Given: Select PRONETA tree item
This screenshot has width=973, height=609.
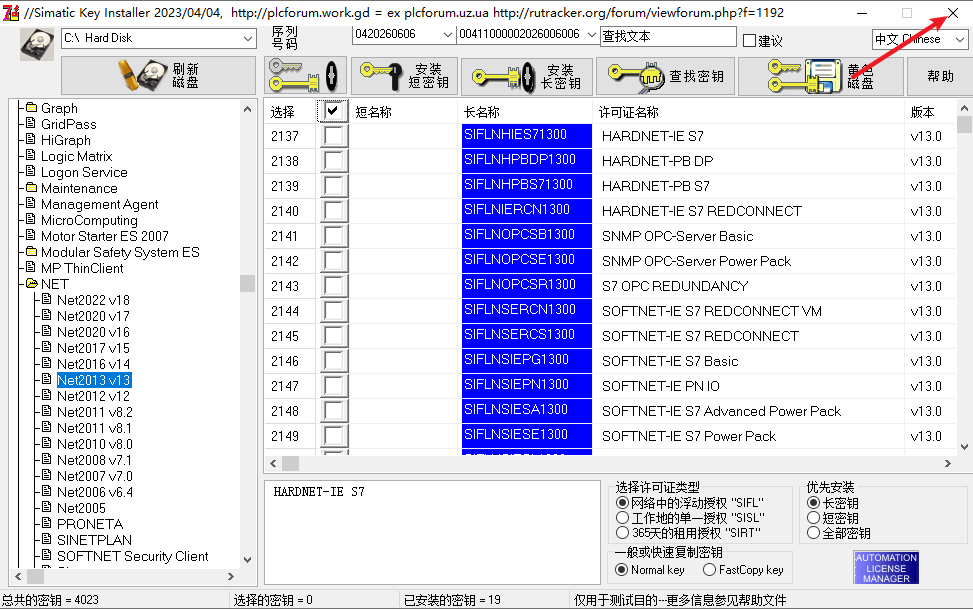Looking at the screenshot, I should point(90,524).
